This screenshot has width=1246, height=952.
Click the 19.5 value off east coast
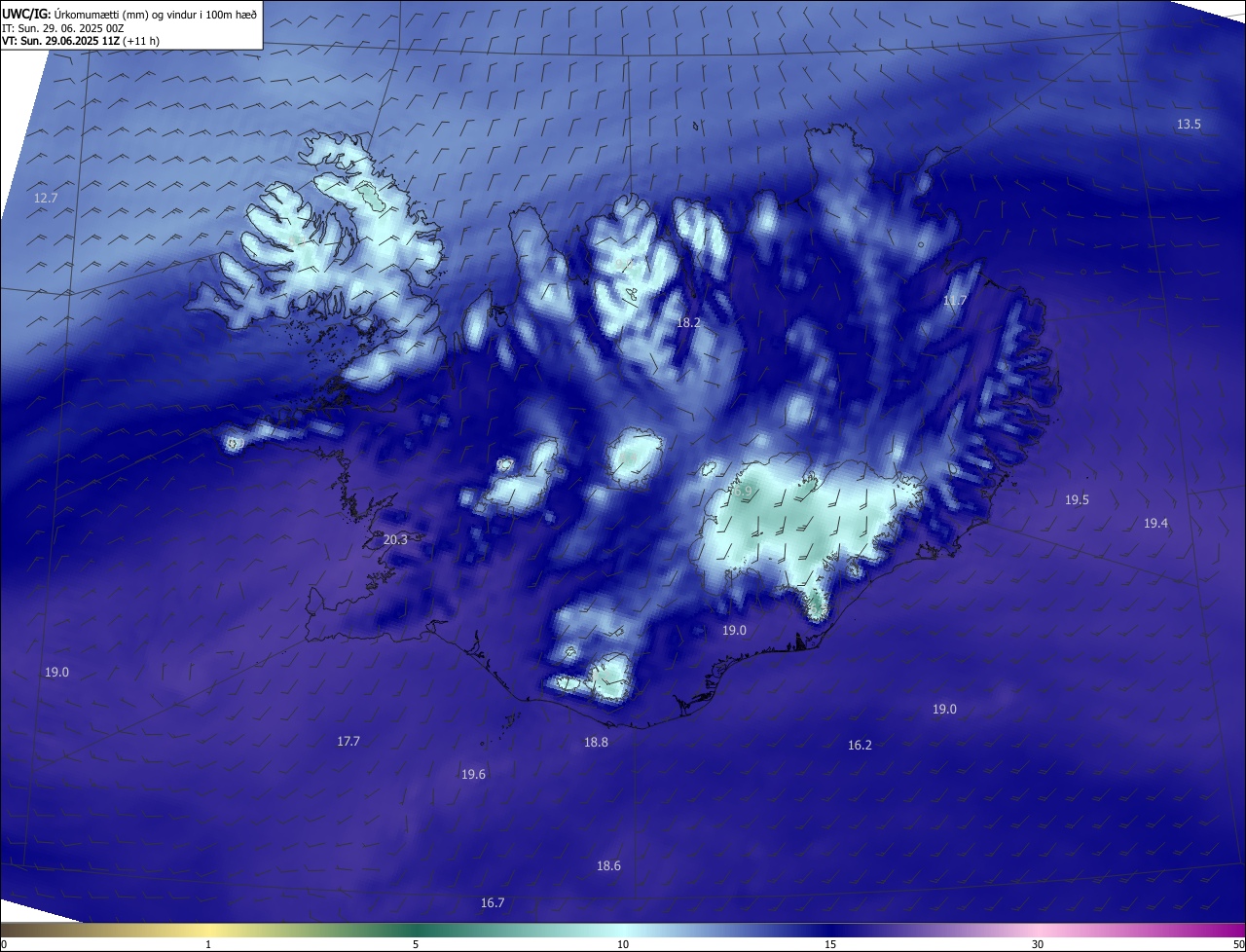tap(1077, 499)
